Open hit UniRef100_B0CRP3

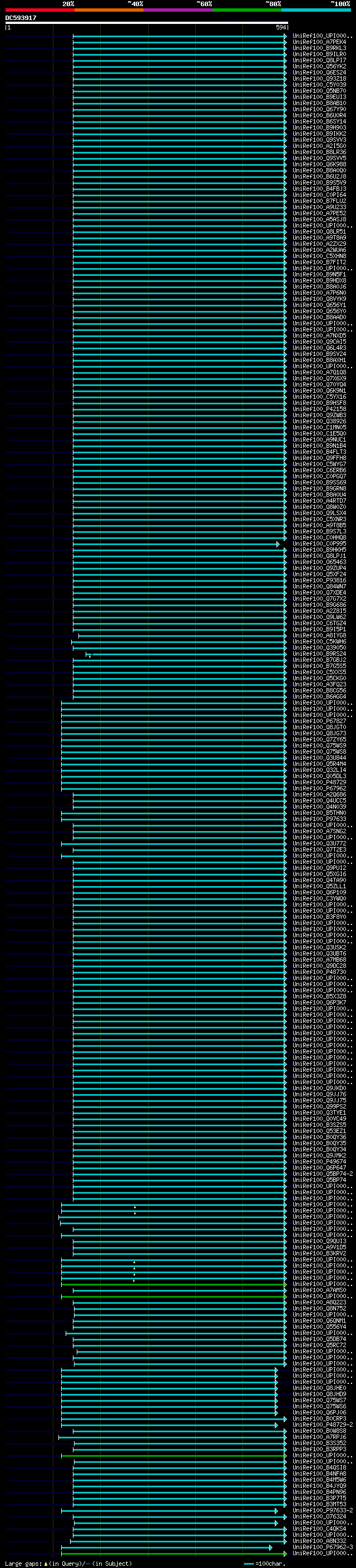click(x=319, y=1418)
